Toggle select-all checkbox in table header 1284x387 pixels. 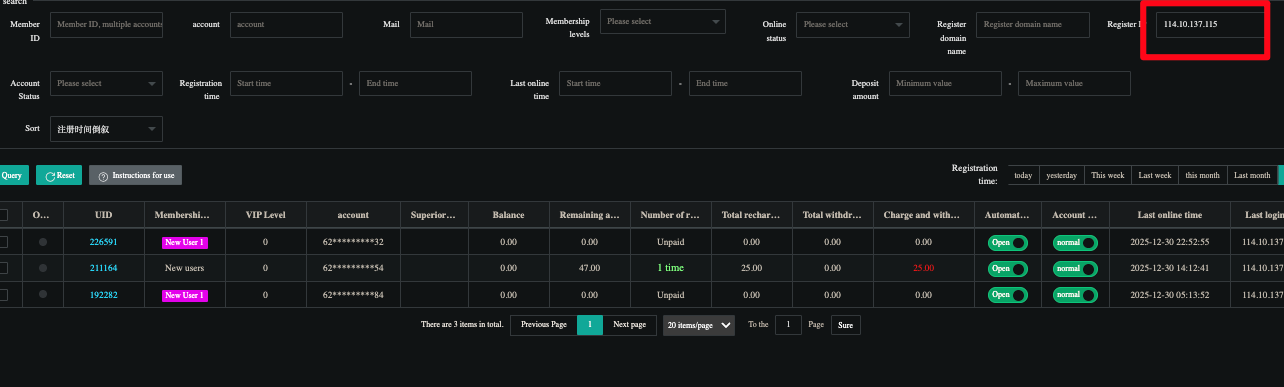pos(3,215)
